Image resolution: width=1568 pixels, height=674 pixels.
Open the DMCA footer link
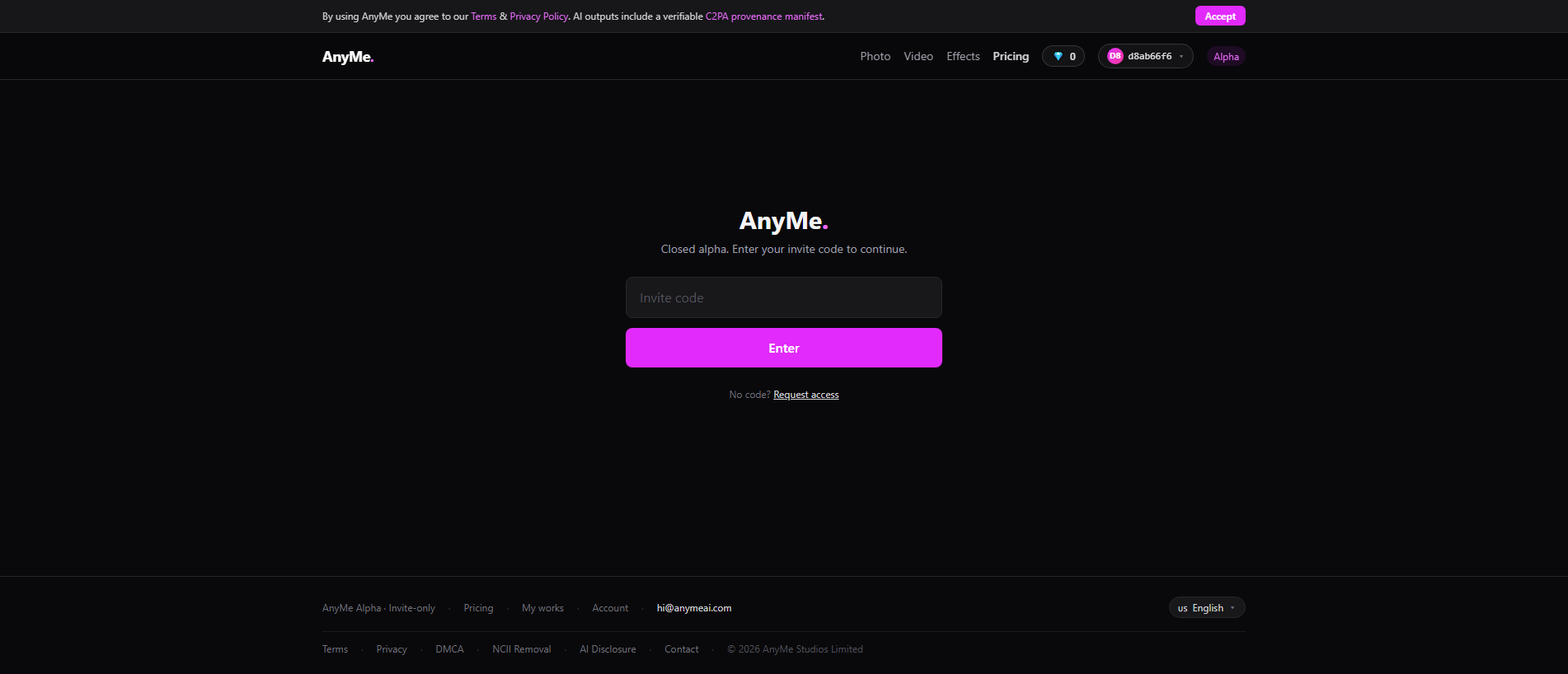coord(449,649)
